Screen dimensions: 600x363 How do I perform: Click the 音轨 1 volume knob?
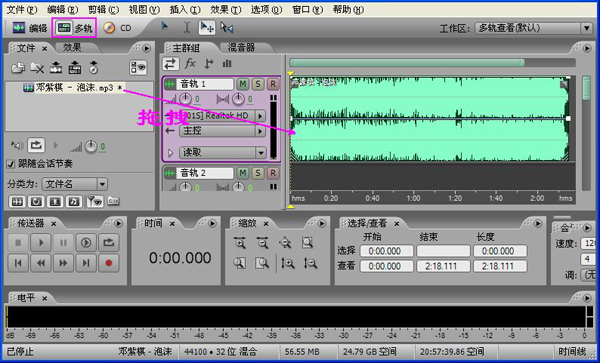[x=185, y=99]
